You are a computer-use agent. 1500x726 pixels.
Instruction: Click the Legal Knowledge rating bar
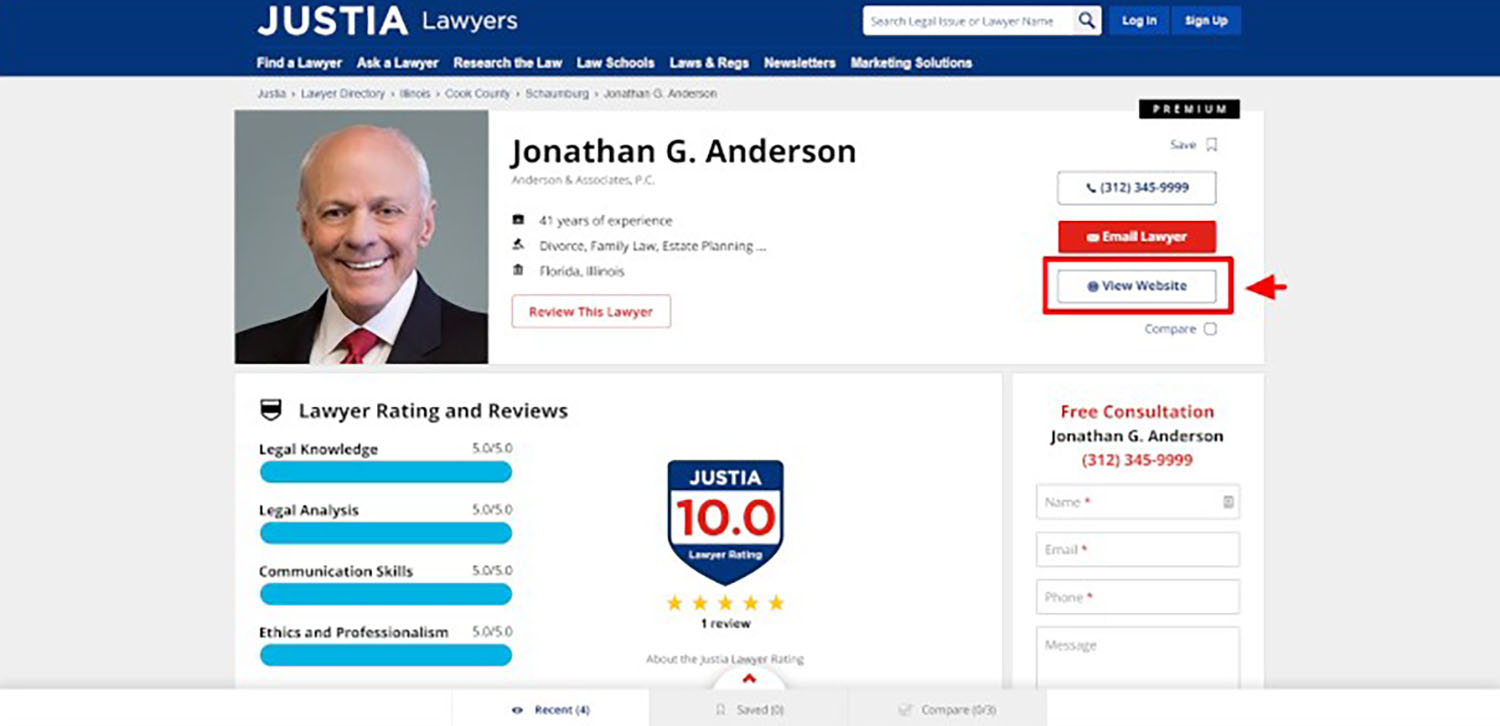click(x=385, y=471)
